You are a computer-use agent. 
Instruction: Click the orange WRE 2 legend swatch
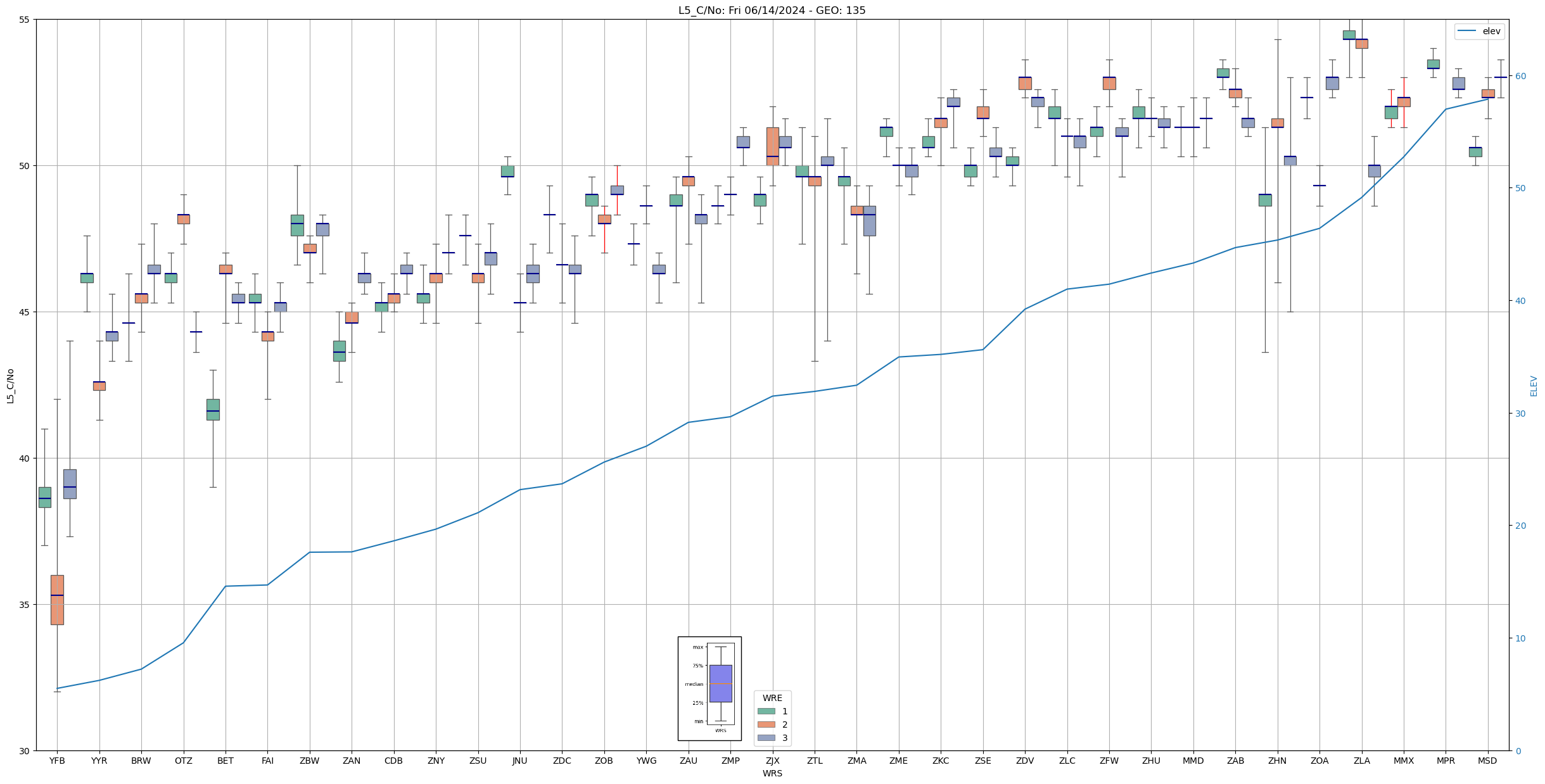click(x=766, y=724)
